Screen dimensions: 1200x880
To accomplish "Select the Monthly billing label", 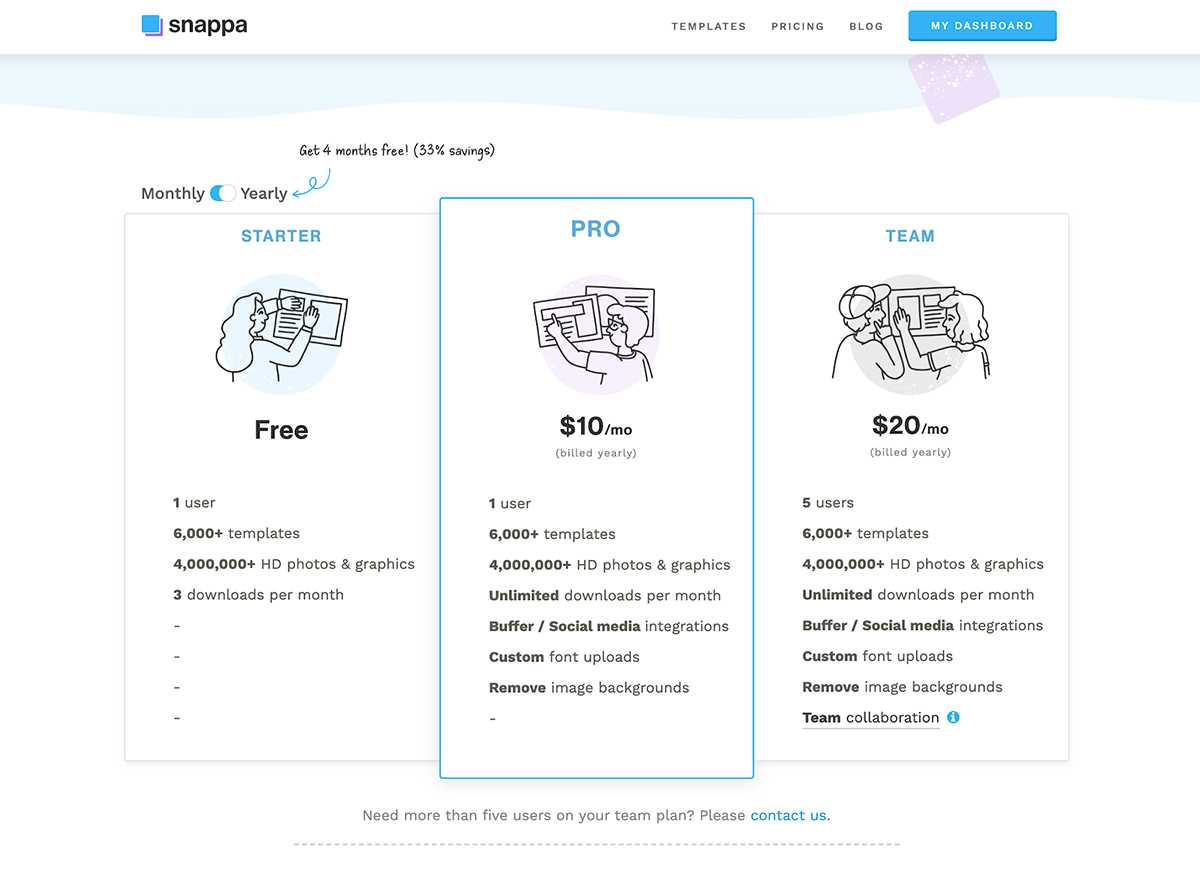I will pyautogui.click(x=172, y=193).
